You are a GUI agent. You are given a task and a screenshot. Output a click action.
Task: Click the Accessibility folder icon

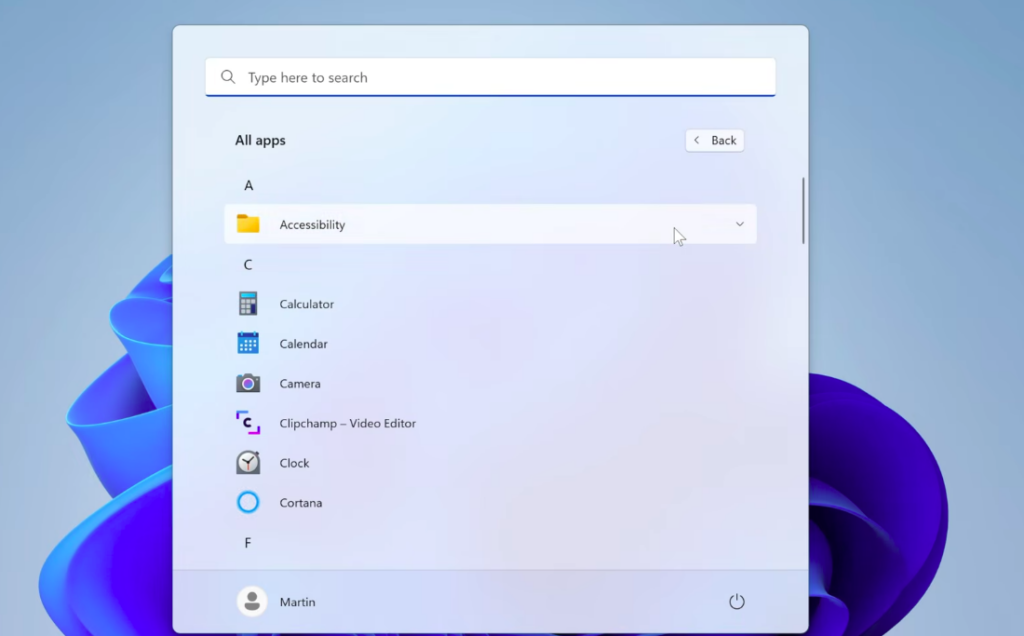(248, 224)
